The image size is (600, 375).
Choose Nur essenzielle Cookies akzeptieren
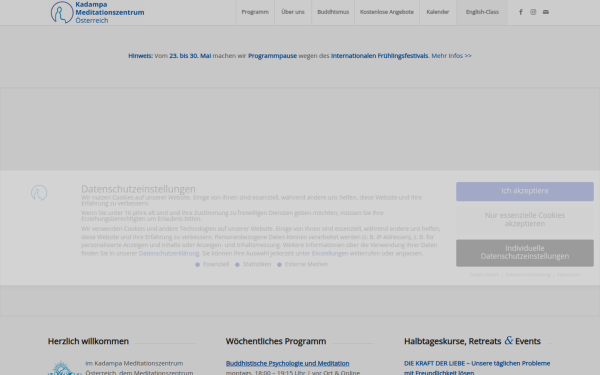[525, 220]
